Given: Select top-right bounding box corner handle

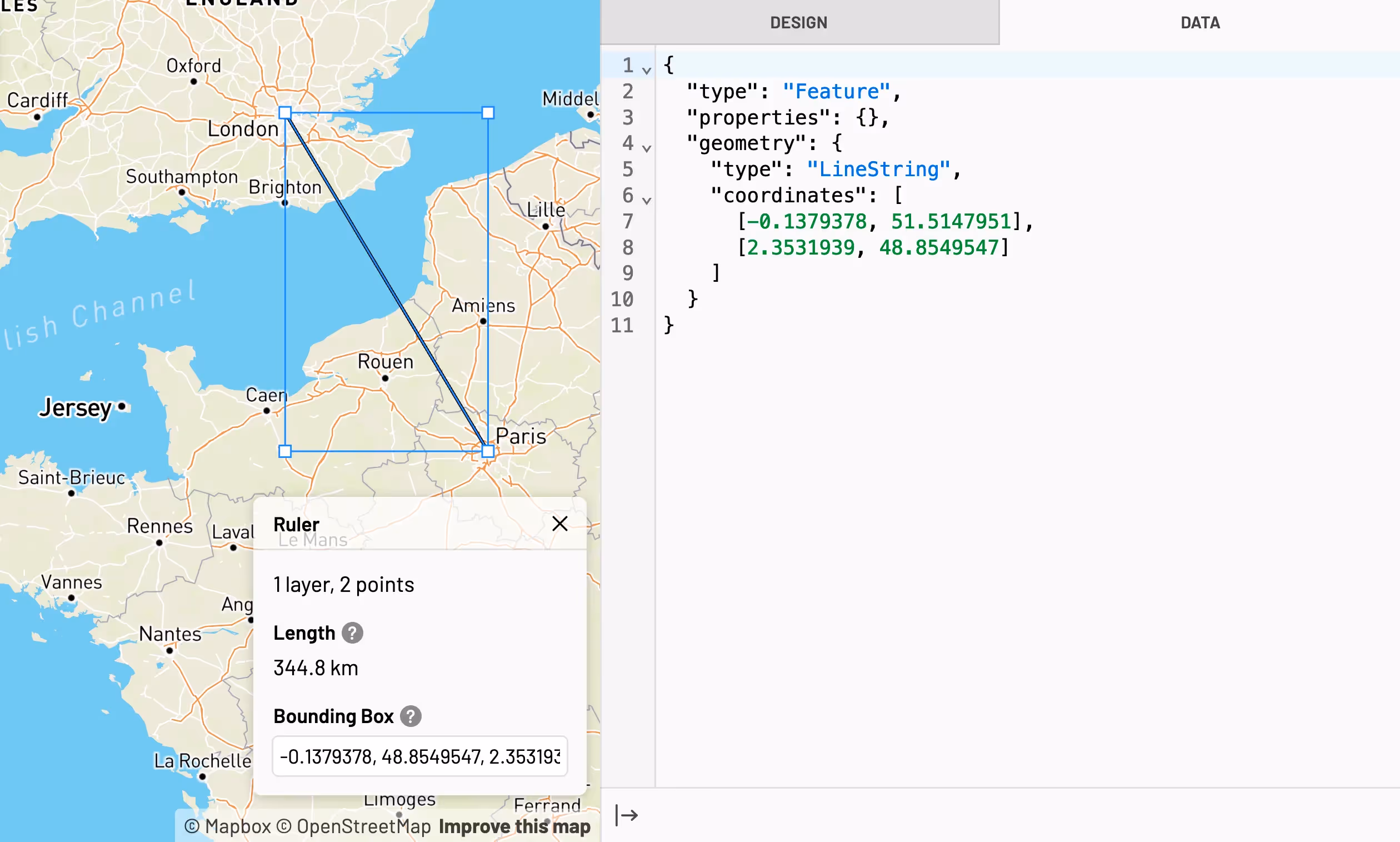Looking at the screenshot, I should (x=488, y=113).
